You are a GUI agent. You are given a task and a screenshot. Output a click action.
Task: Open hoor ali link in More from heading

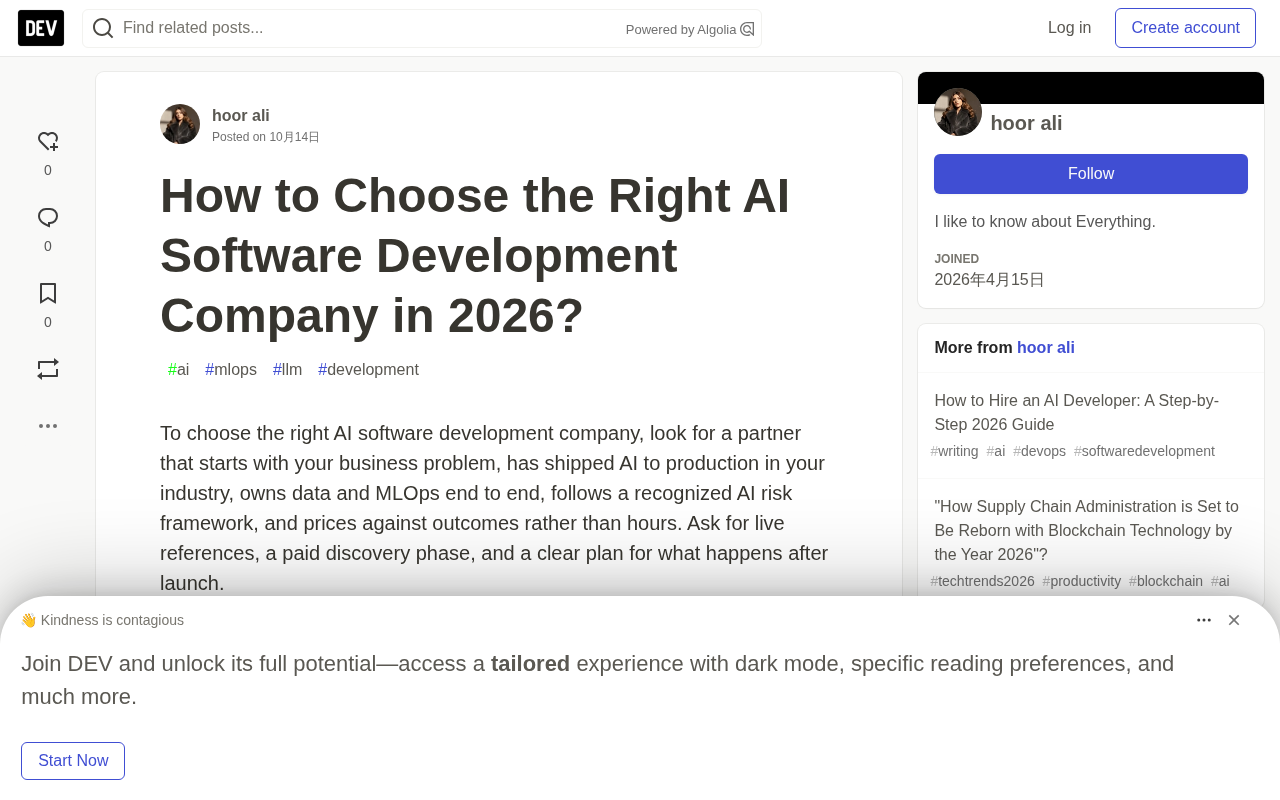point(1046,348)
